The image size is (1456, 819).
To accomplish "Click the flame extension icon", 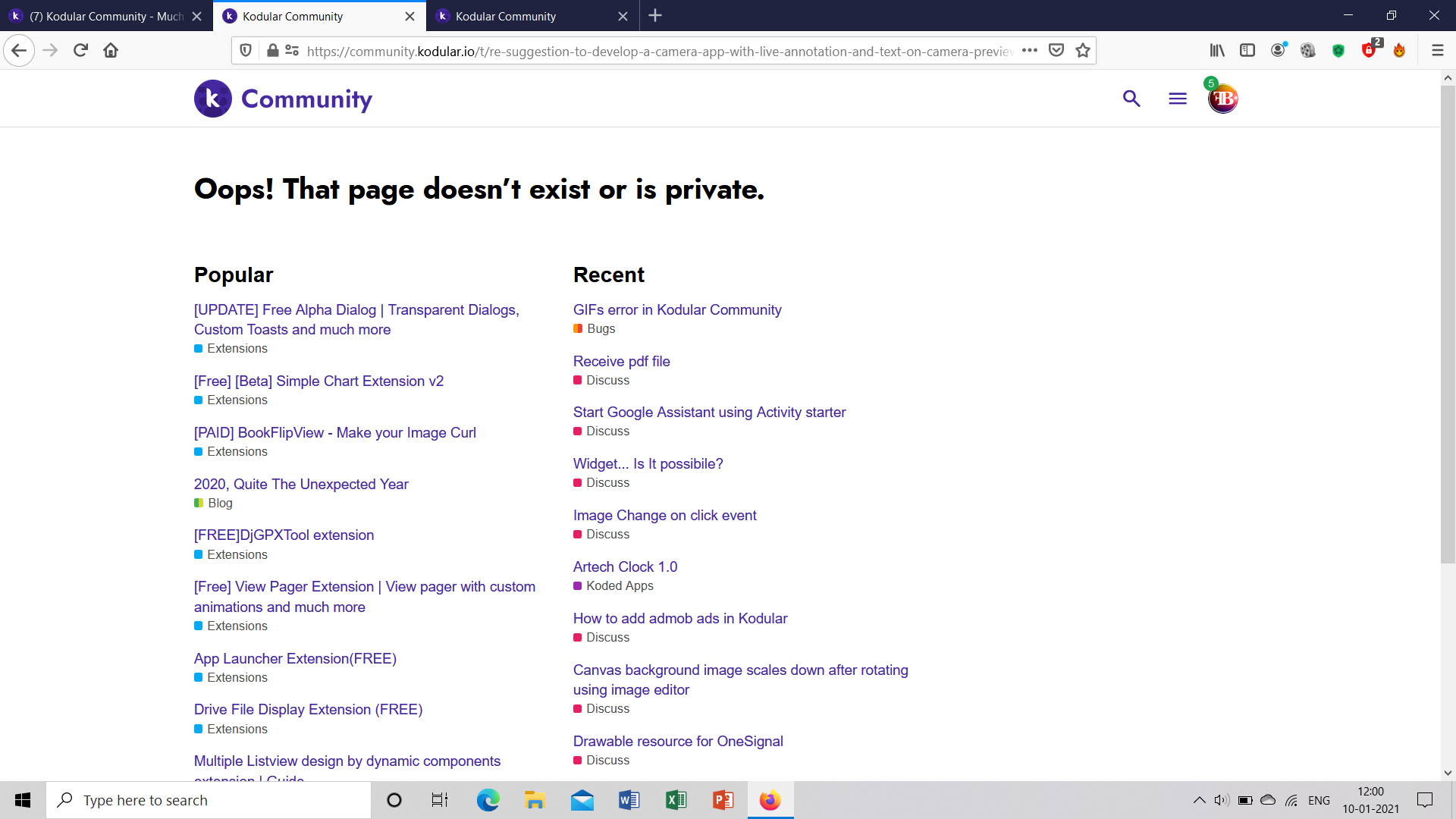I will [1399, 51].
